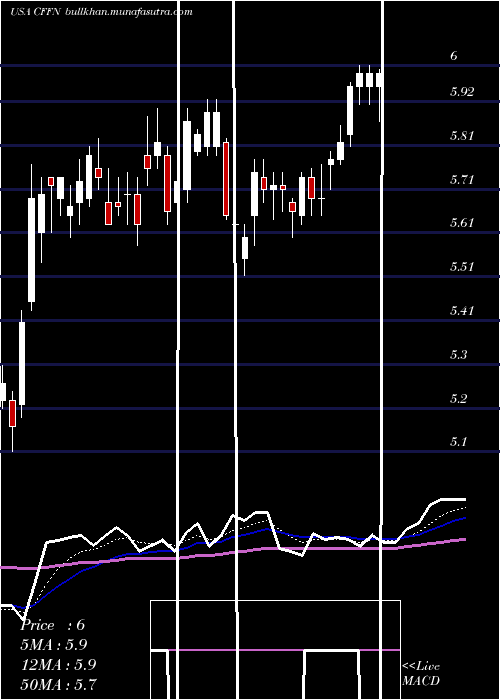Click the 5.61 price level label
This screenshot has width=500, height=700.
tap(462, 223)
